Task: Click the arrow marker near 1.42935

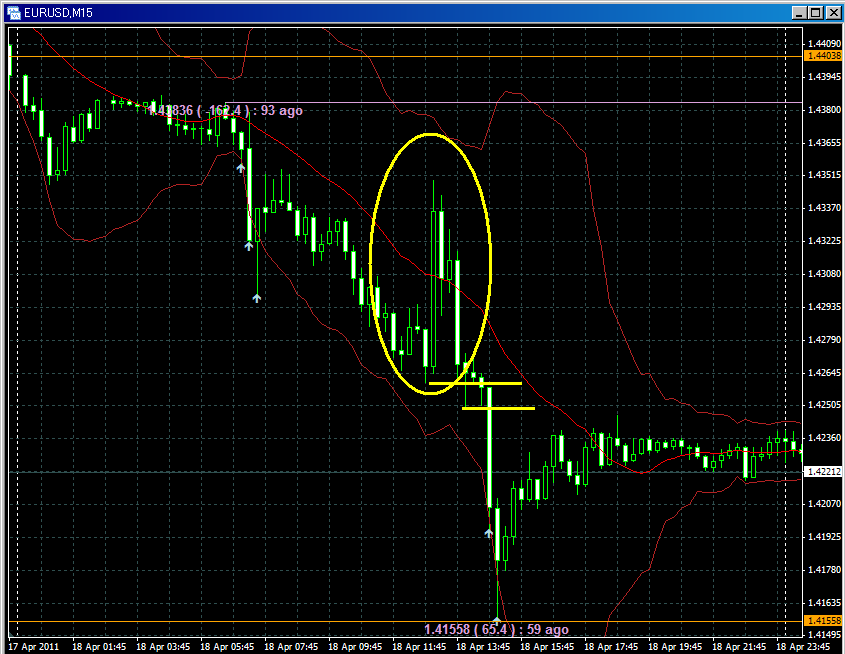Action: (x=256, y=297)
